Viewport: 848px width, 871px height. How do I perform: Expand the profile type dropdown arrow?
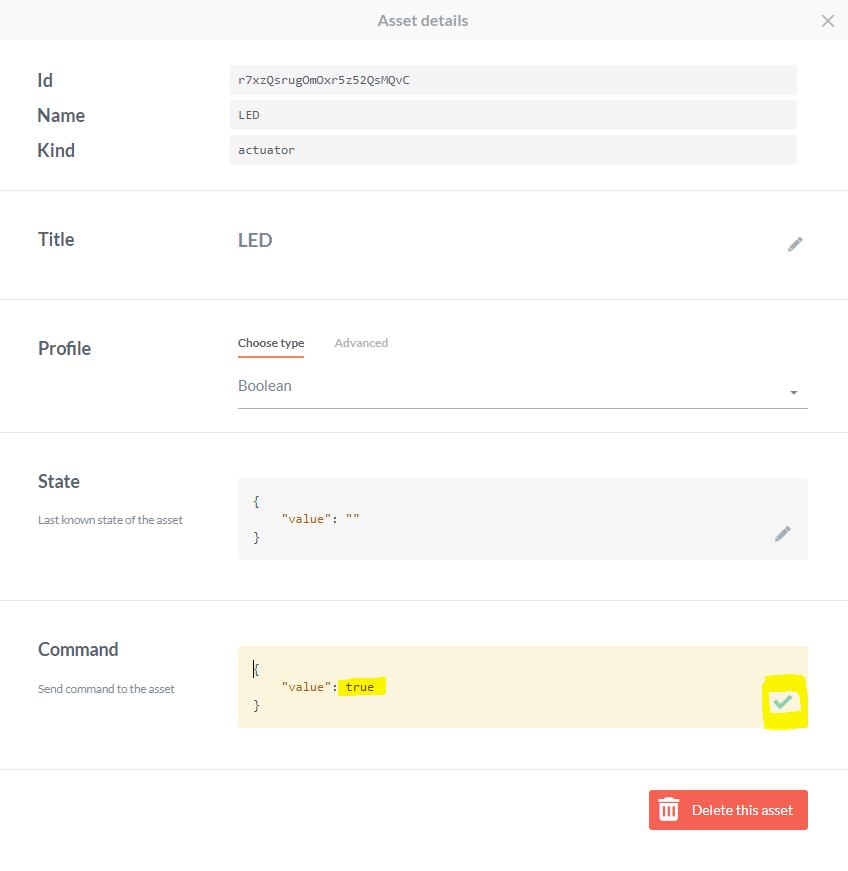(x=794, y=393)
